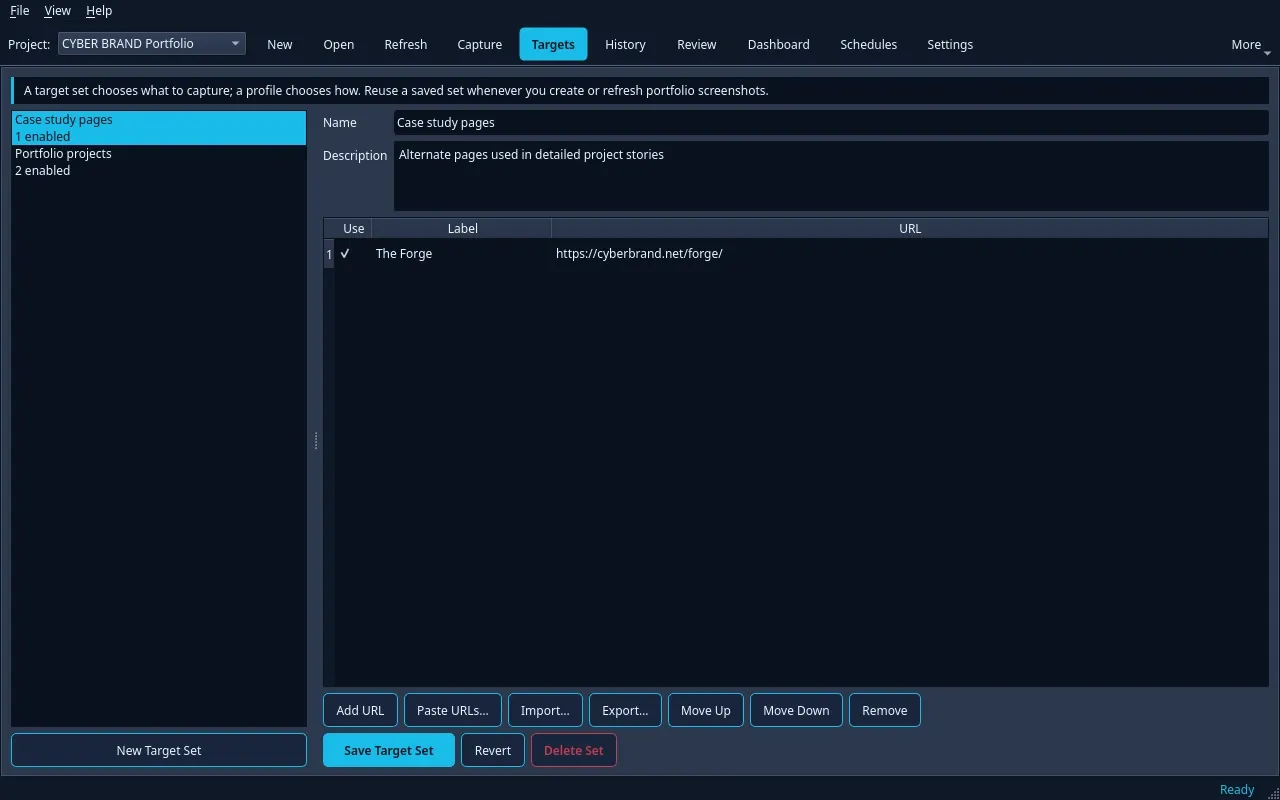
Task: Click Paste URLs... button
Action: coord(453,710)
